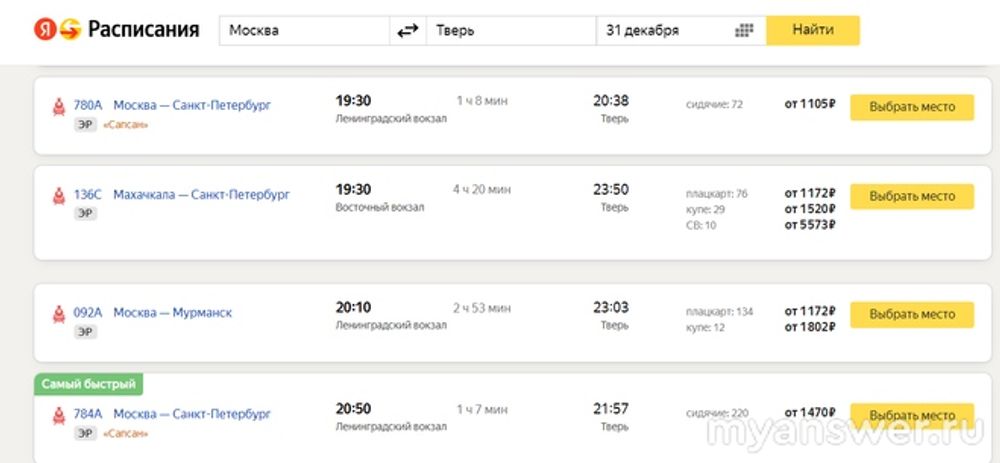The width and height of the screenshot is (1000, 463).
Task: Click the Найти search button
Action: click(x=813, y=30)
